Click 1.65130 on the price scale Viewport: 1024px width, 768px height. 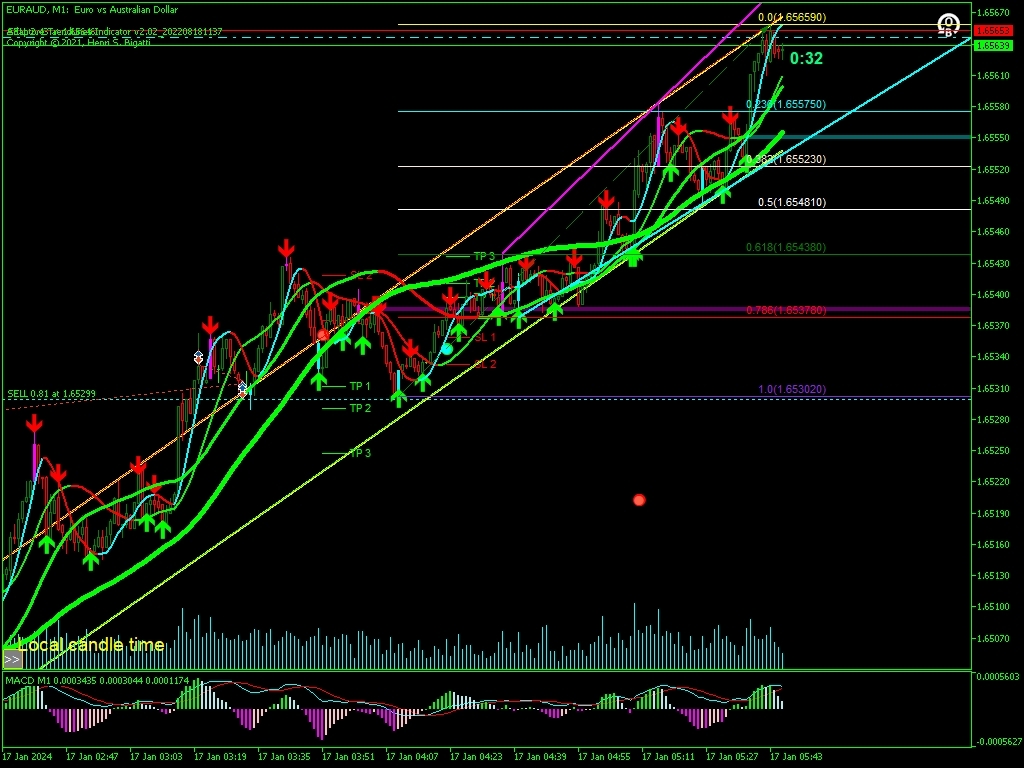pyautogui.click(x=993, y=575)
